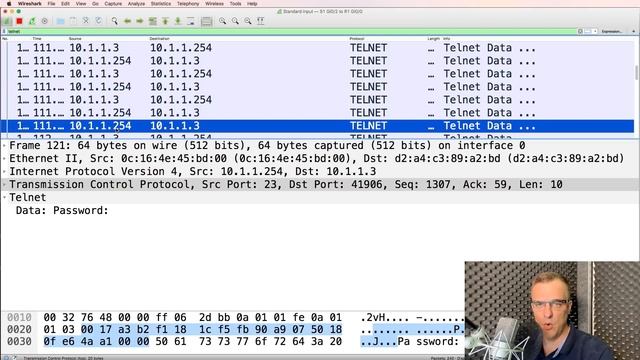Close this capture file with the X icon
This screenshot has height=360, width=640.
[x=86, y=21]
